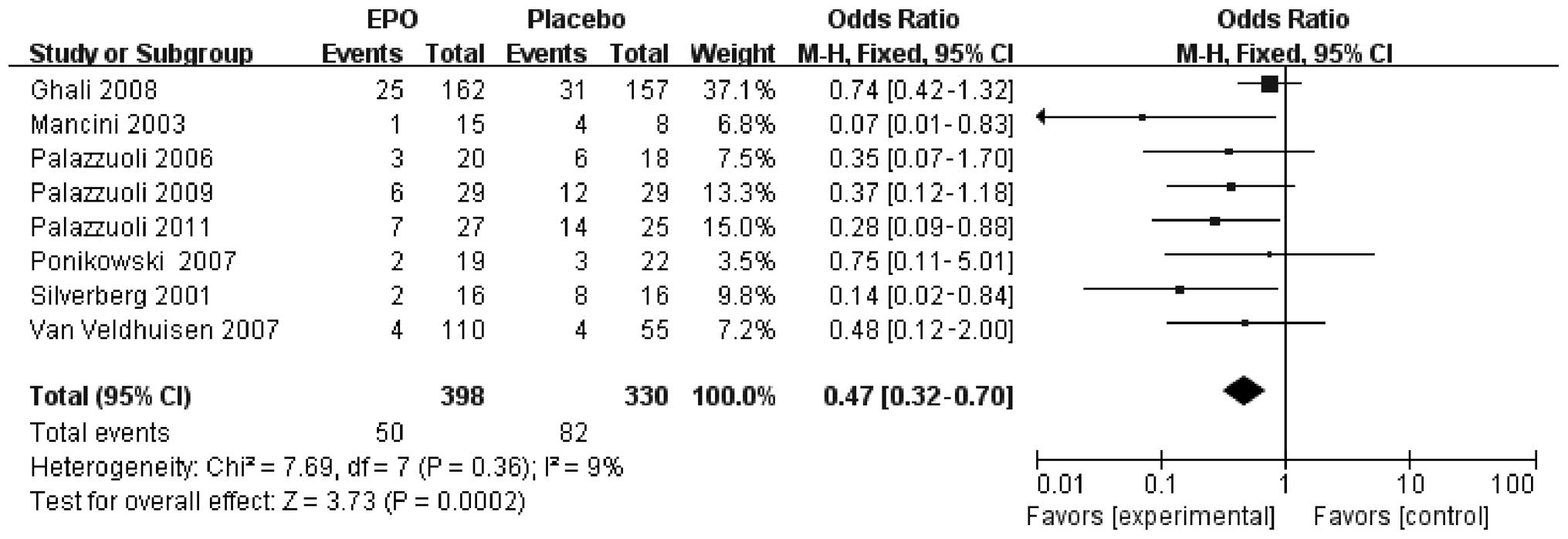Click the Favors [experimental] axis label
This screenshot has width=1568, height=539.
coord(1150,515)
